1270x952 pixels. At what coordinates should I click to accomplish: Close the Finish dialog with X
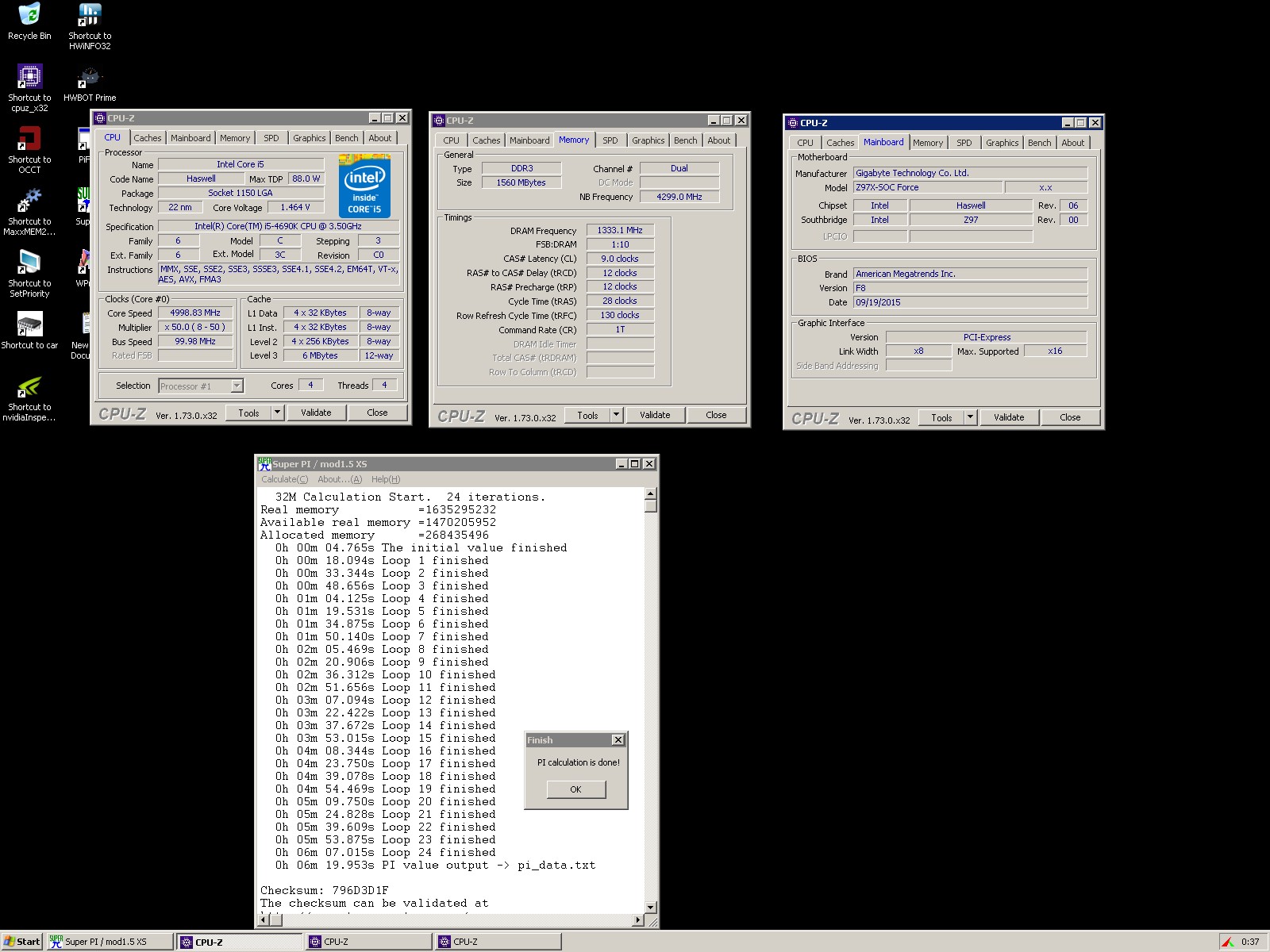(618, 739)
